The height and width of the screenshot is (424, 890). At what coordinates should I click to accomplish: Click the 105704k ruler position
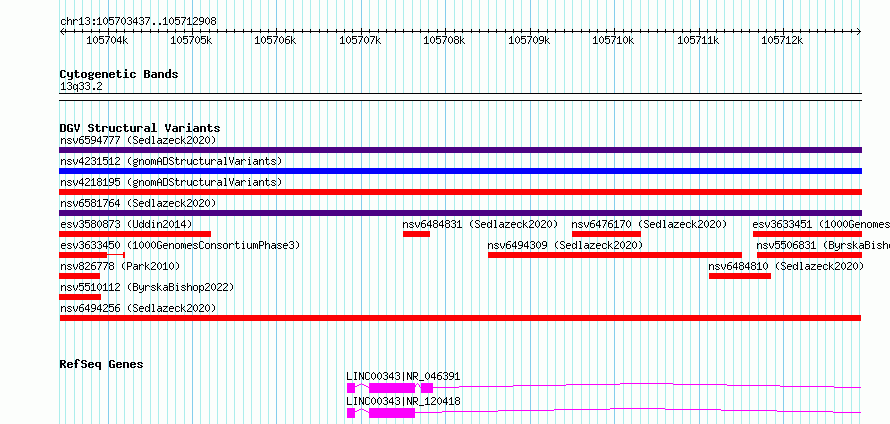107,40
